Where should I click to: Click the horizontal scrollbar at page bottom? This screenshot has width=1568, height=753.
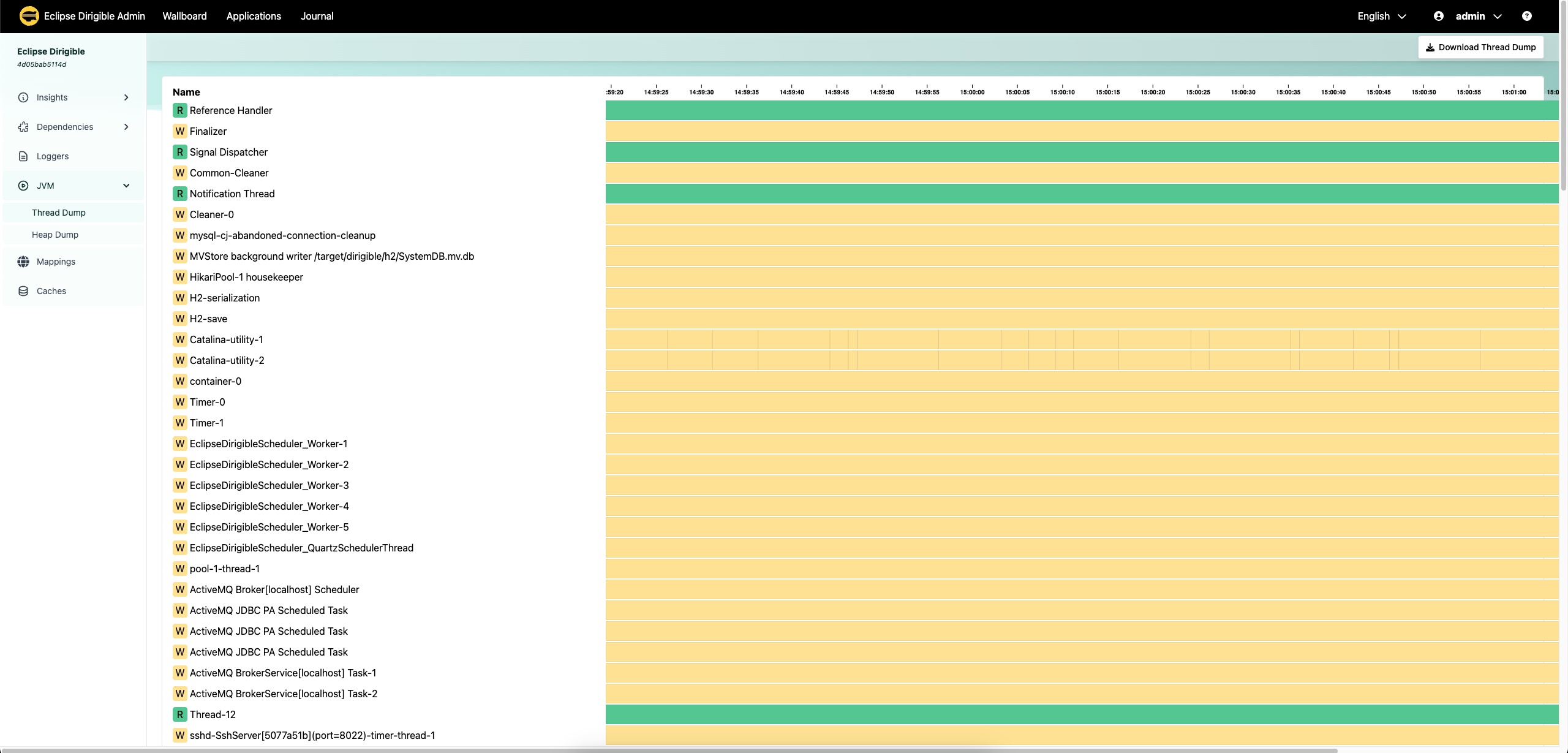click(669, 750)
